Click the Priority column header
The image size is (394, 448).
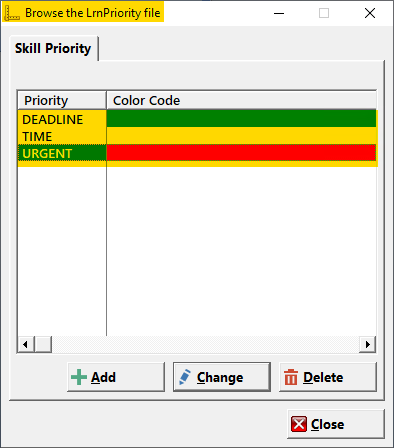pyautogui.click(x=62, y=100)
